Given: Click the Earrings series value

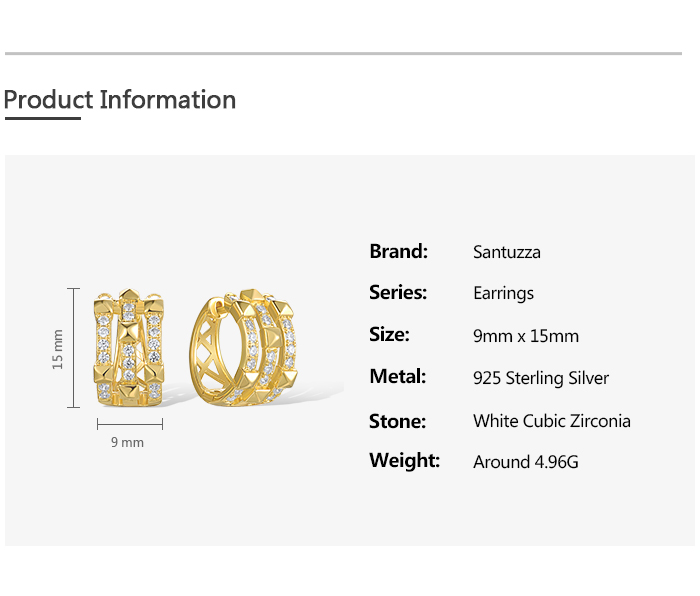Looking at the screenshot, I should [x=503, y=293].
